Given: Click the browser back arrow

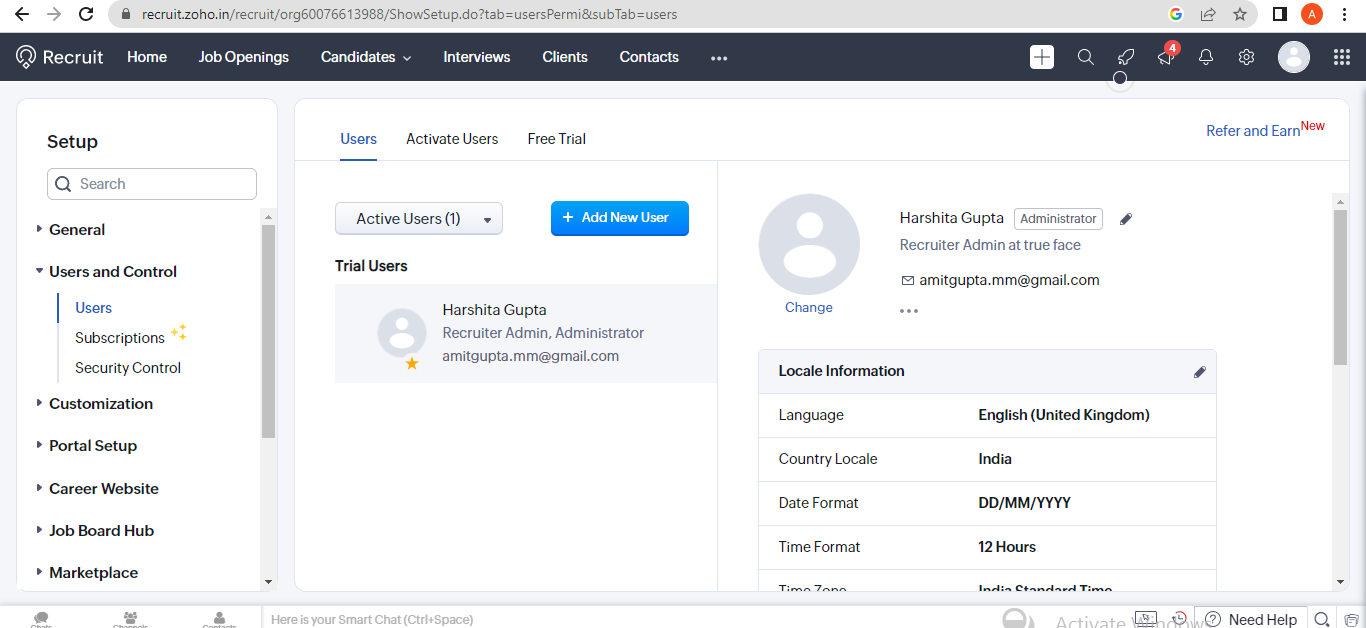Looking at the screenshot, I should (x=21, y=14).
